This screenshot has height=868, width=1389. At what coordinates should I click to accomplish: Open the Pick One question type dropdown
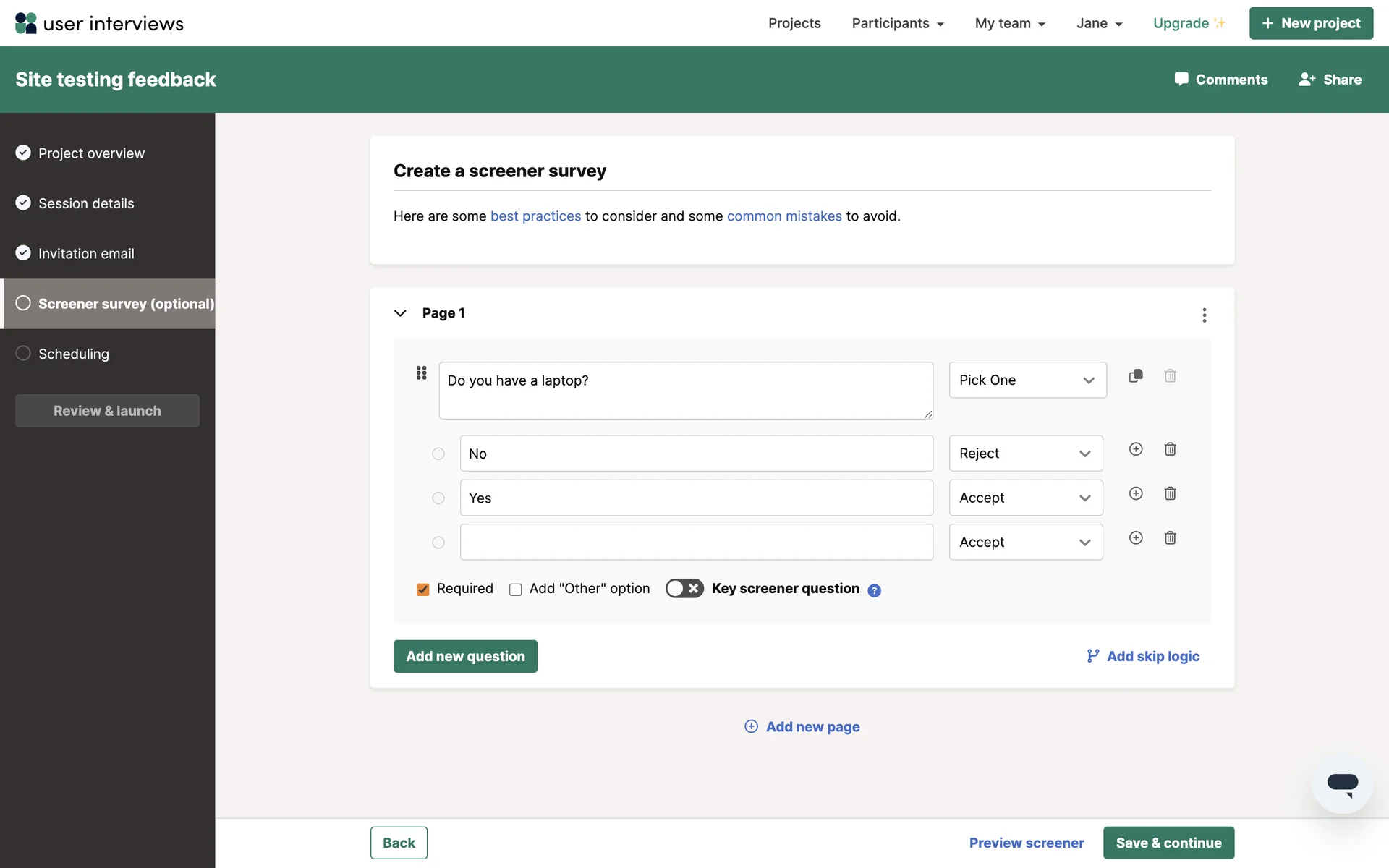coord(1027,380)
